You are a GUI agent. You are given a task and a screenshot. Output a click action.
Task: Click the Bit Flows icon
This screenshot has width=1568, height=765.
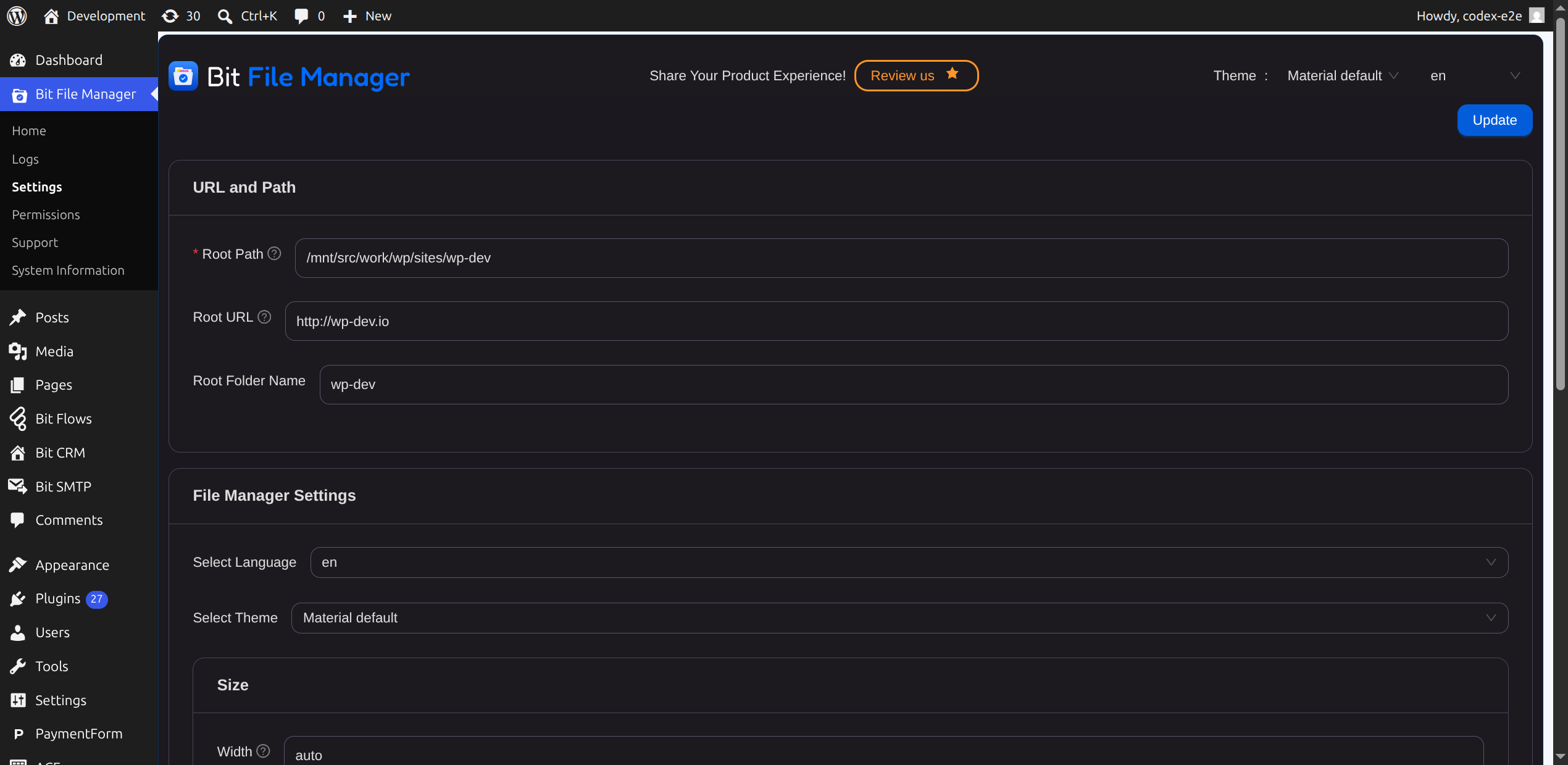tap(18, 419)
